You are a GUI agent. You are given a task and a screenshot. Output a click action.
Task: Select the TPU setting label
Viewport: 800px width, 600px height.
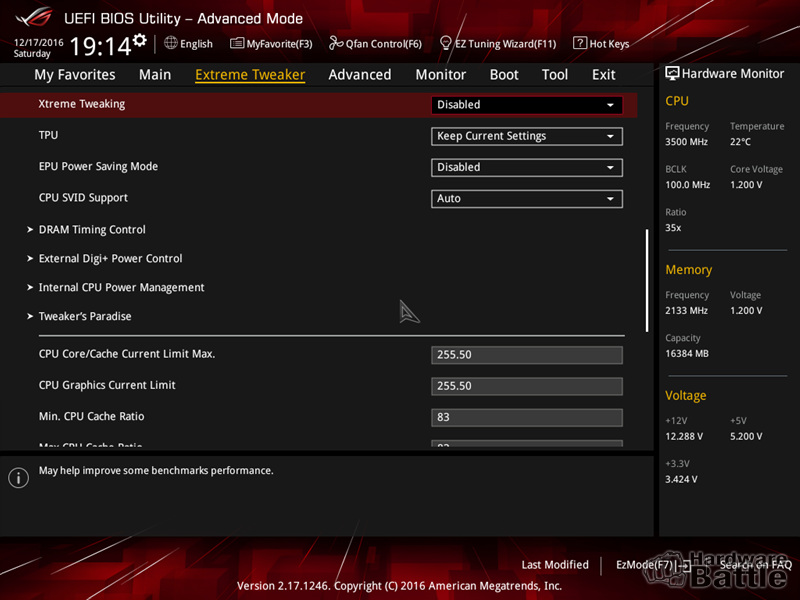coord(48,135)
